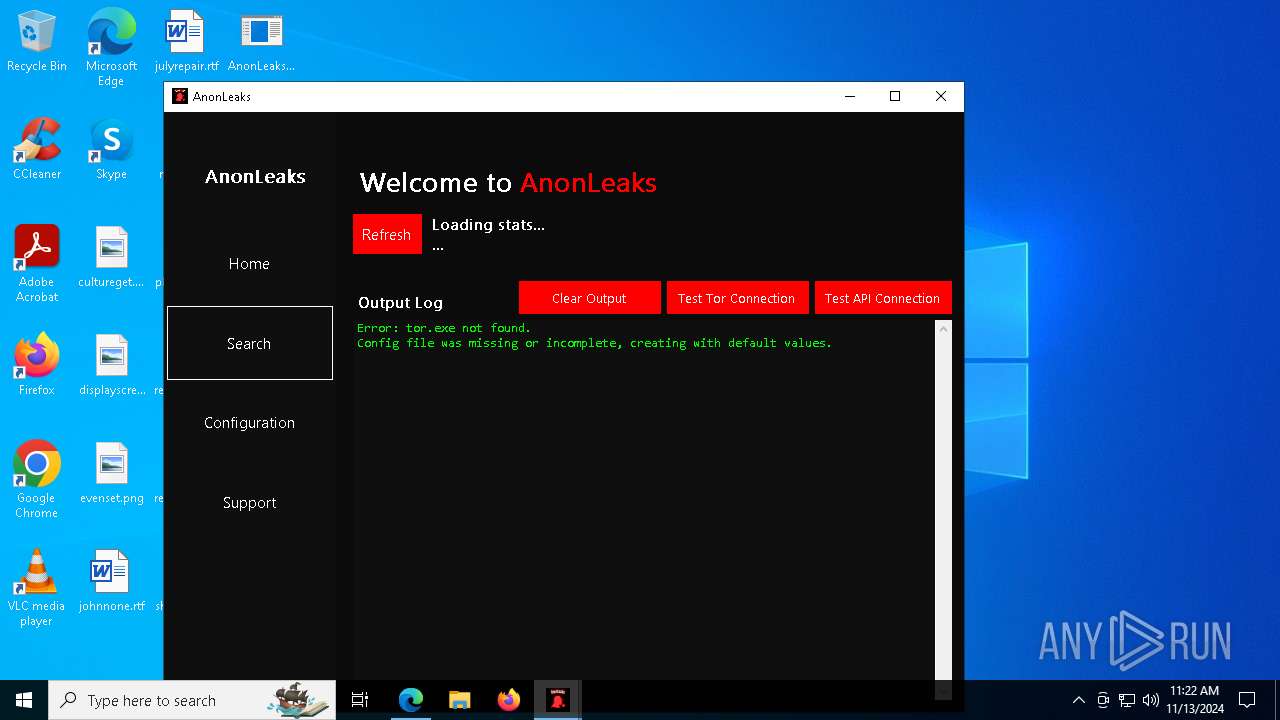The image size is (1280, 720).
Task: Open Skype desktop shortcut
Action: [111, 150]
